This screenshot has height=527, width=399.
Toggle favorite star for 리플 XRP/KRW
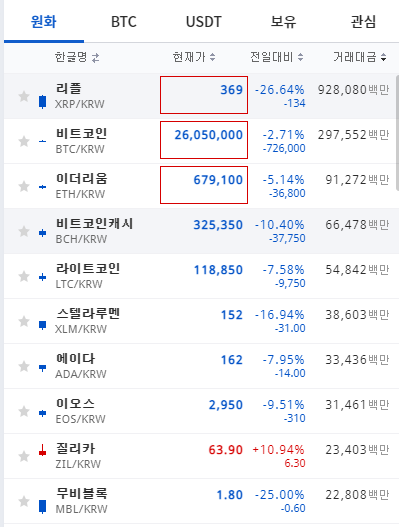24,96
